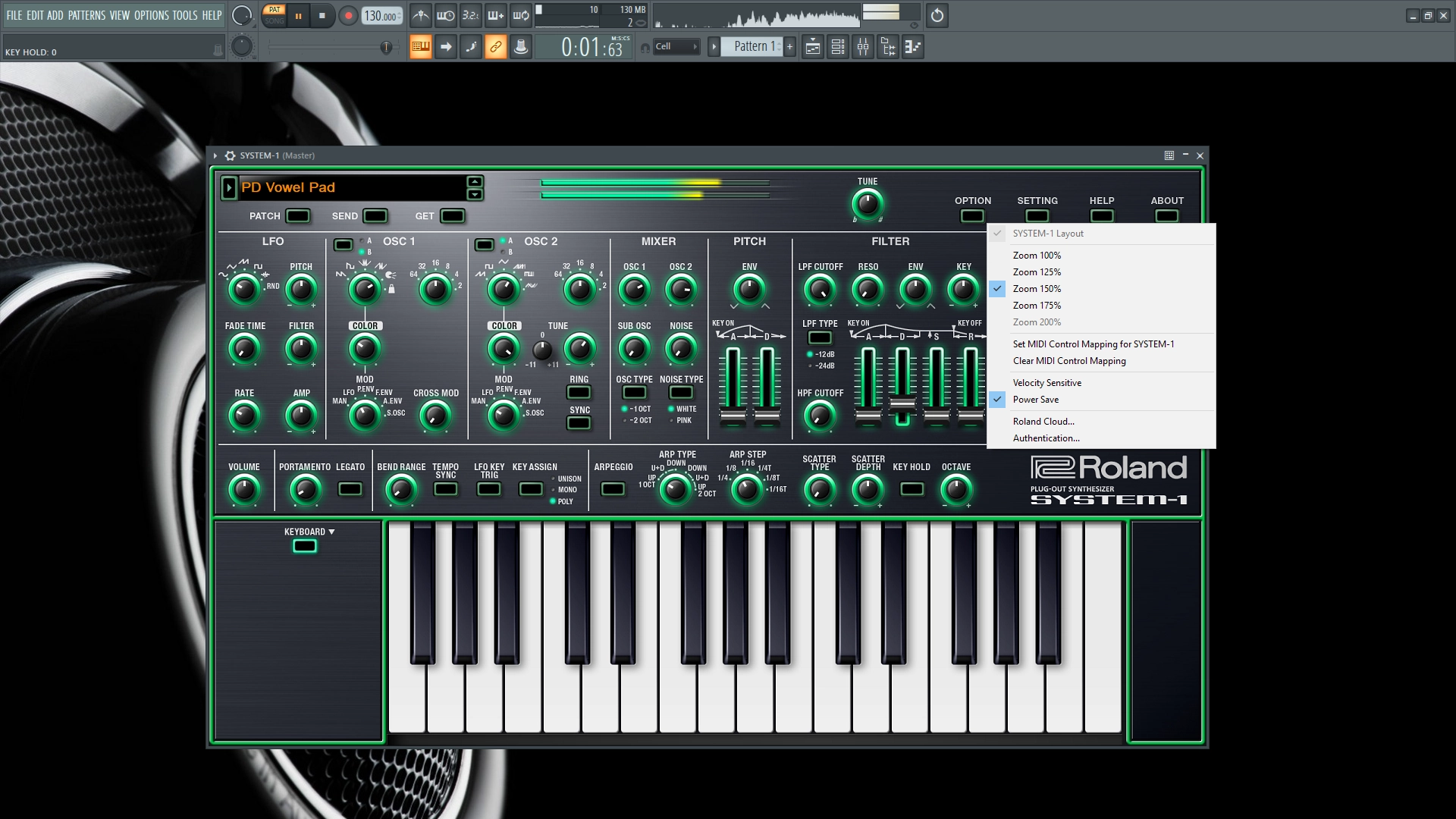Image resolution: width=1456 pixels, height=819 pixels.
Task: Expand SYSTEM-1 plugin menu arrow in title bar
Action: pos(215,155)
